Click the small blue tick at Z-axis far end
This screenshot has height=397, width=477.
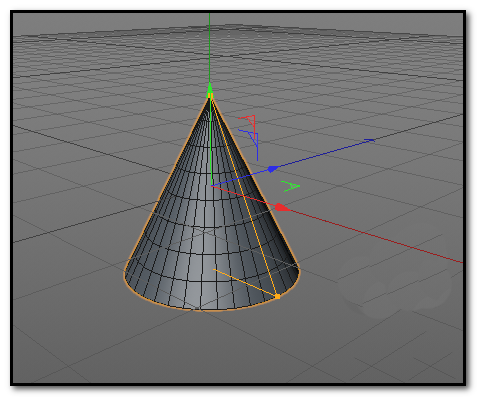369,140
